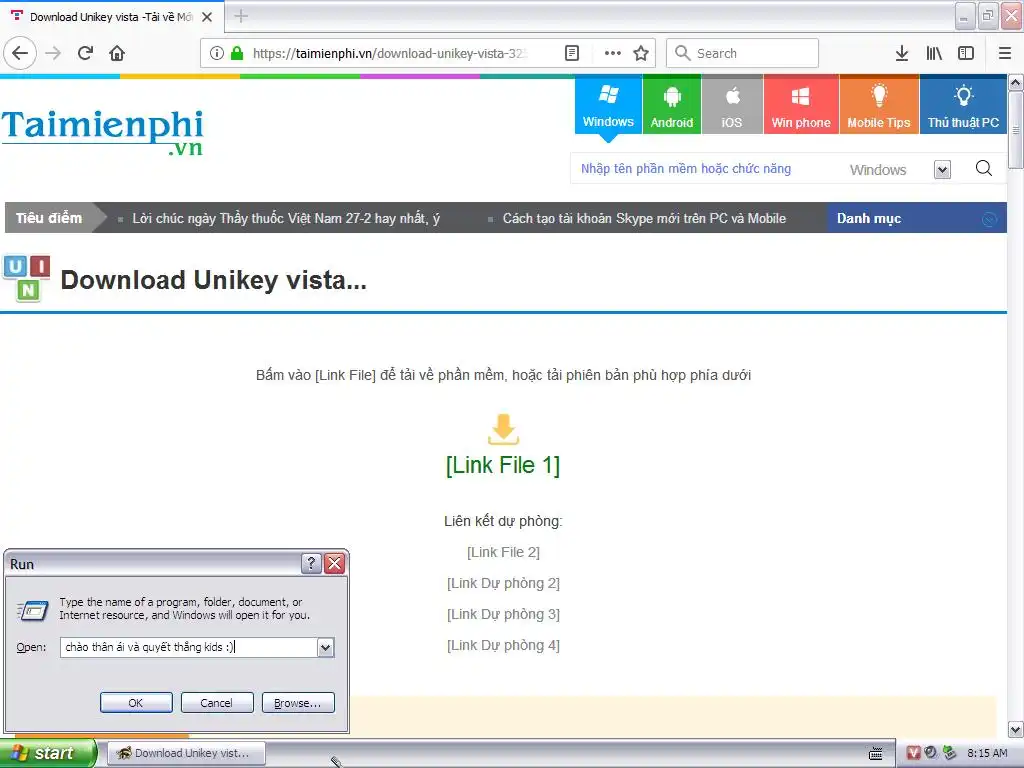Open Lời chúc ngày Thầy thuốc article
The image size is (1024, 768).
(x=286, y=218)
